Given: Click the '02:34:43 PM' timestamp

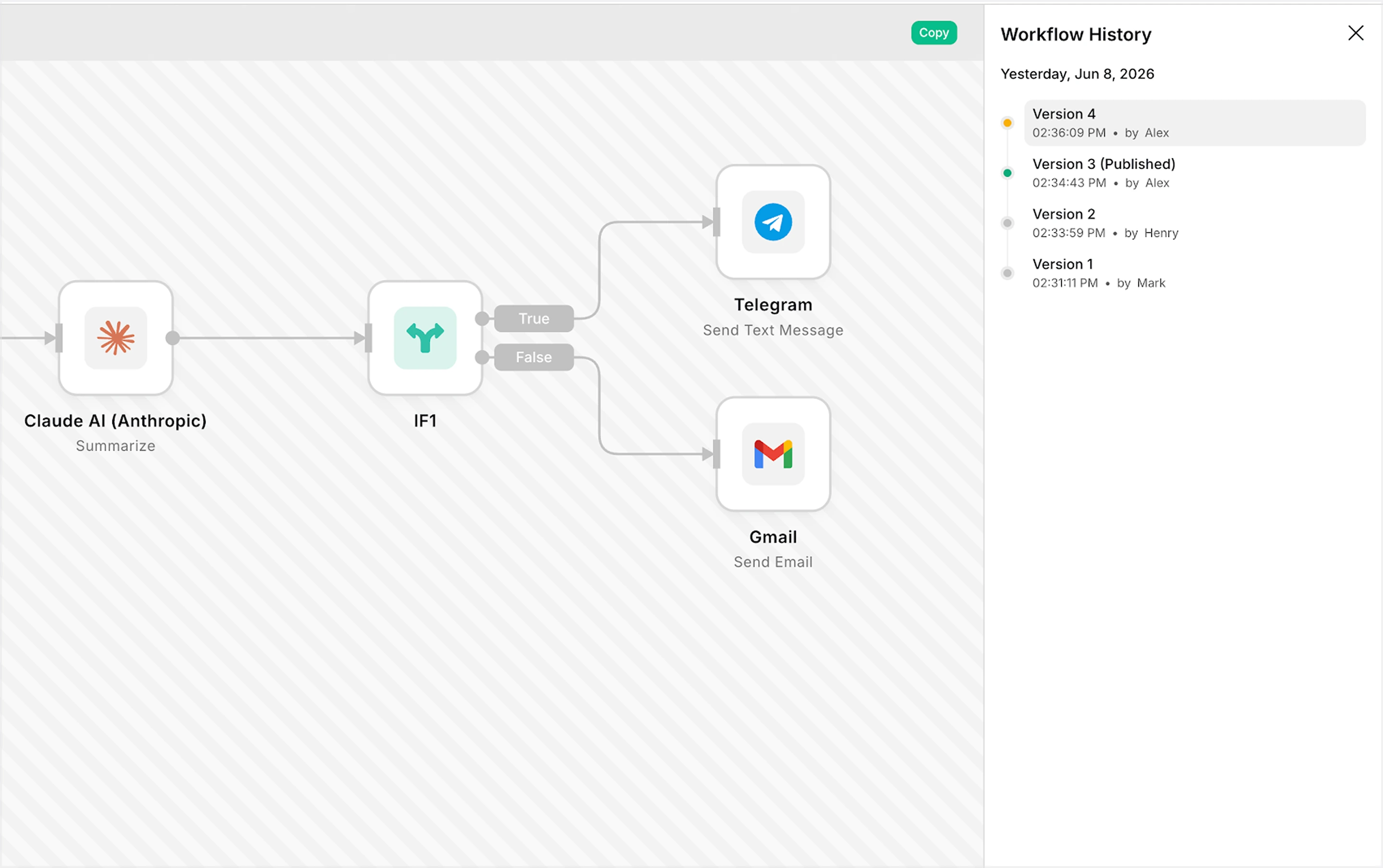Looking at the screenshot, I should [x=1069, y=182].
